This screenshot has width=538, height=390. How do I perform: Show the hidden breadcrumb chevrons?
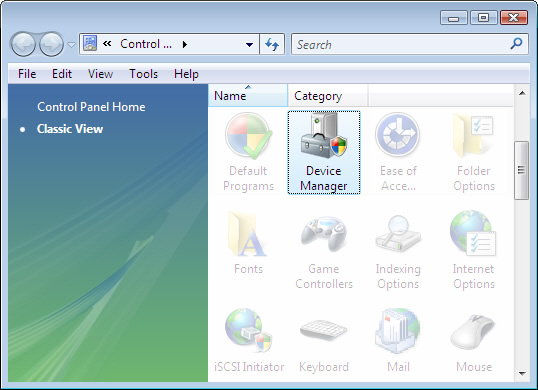click(107, 44)
